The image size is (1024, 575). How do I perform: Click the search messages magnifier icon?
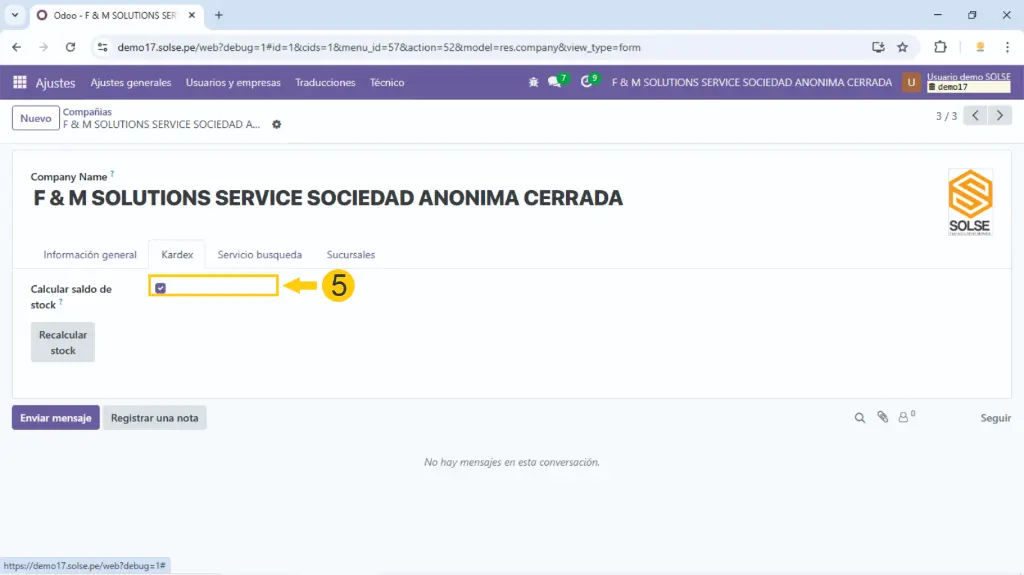[x=859, y=418]
